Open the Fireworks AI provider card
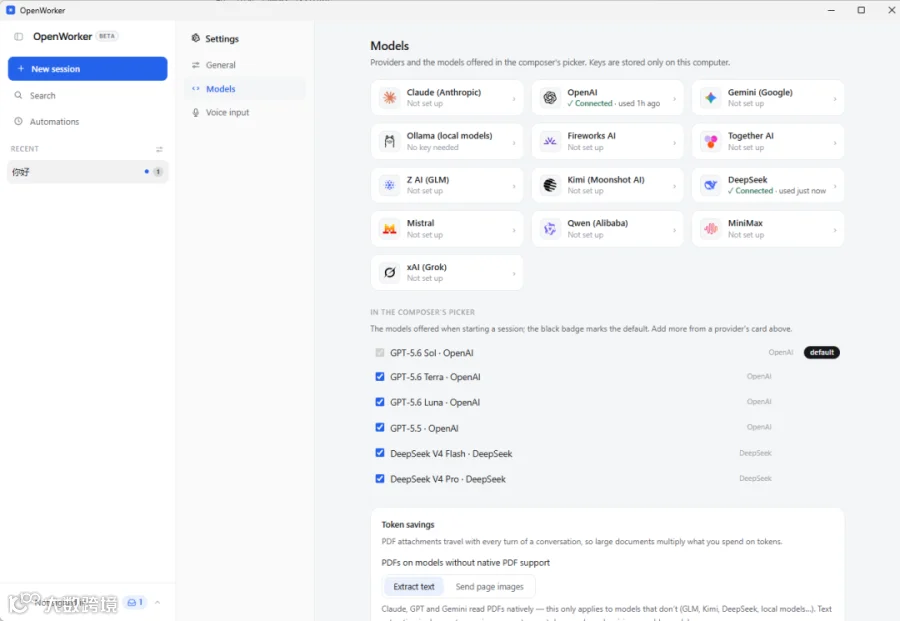The width and height of the screenshot is (900, 621). (607, 141)
